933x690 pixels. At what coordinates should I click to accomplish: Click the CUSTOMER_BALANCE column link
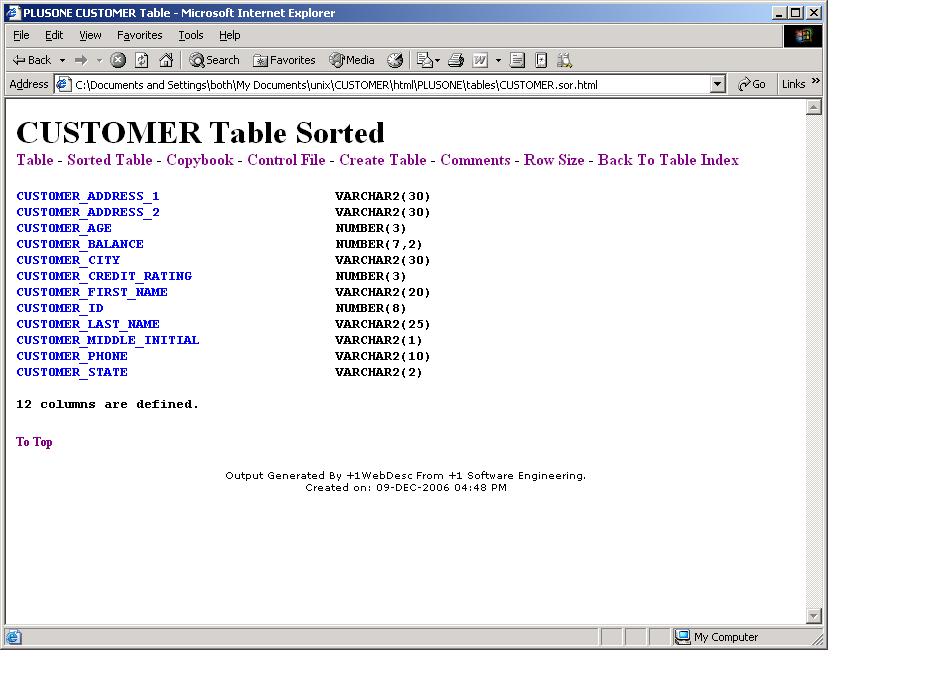[x=80, y=244]
